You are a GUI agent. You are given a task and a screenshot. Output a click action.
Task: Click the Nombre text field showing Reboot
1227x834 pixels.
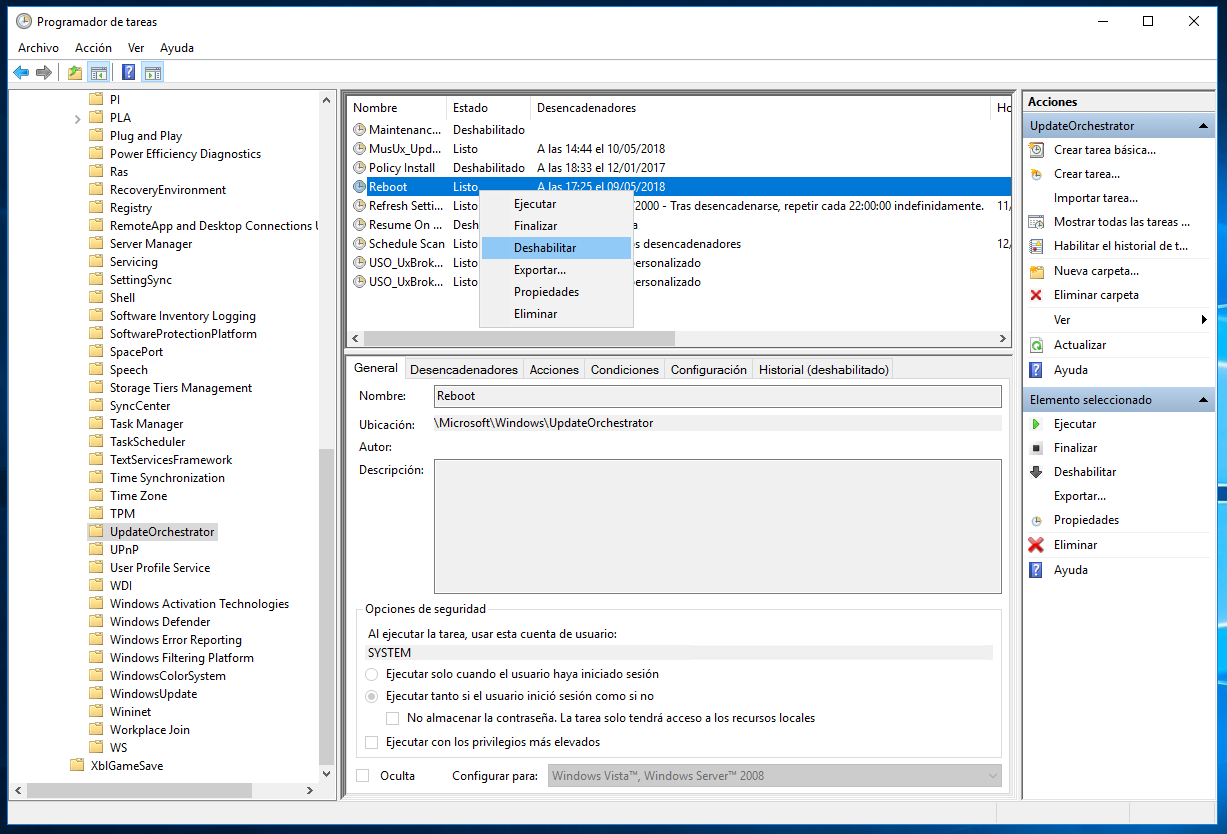pyautogui.click(x=717, y=396)
